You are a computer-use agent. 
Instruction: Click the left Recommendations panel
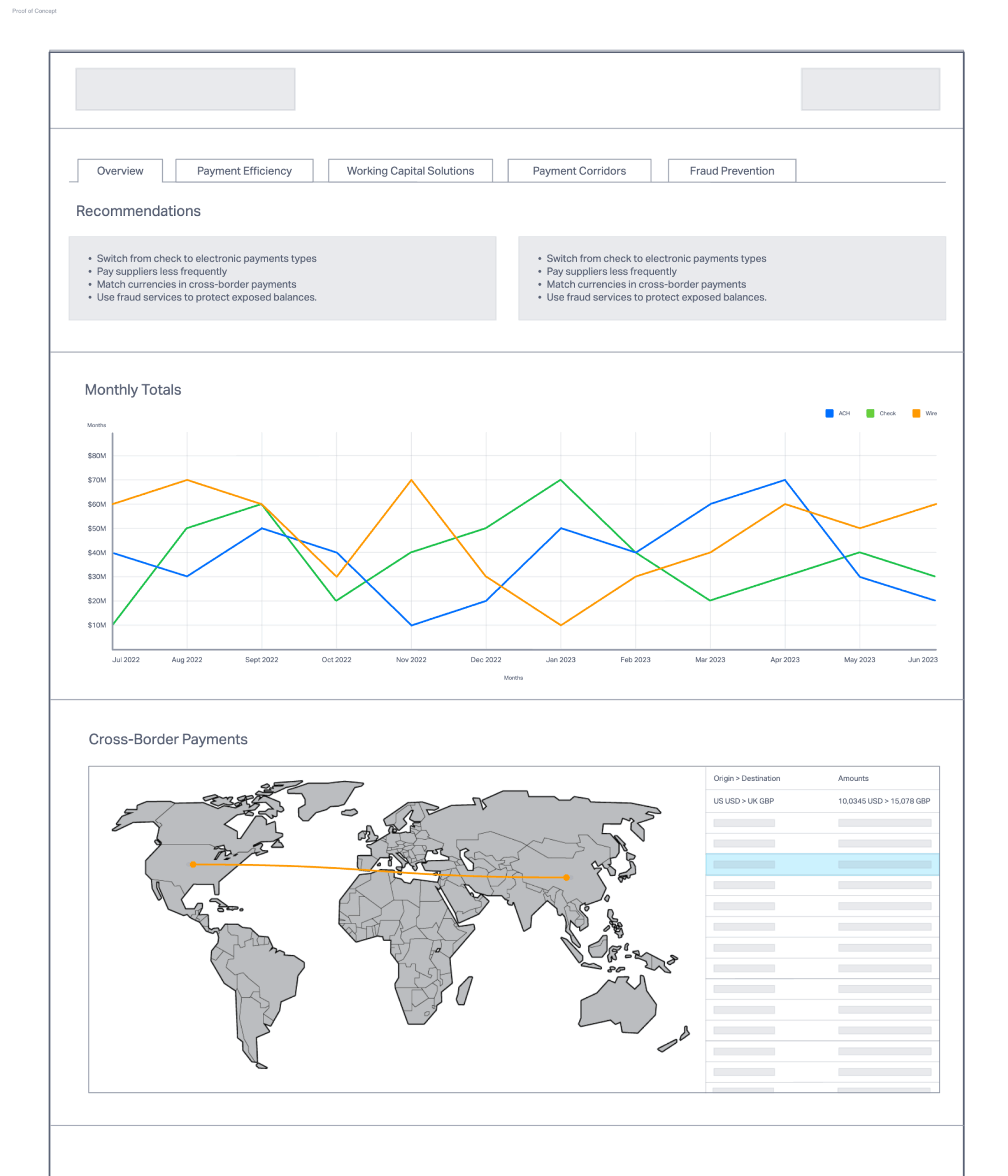click(x=282, y=278)
